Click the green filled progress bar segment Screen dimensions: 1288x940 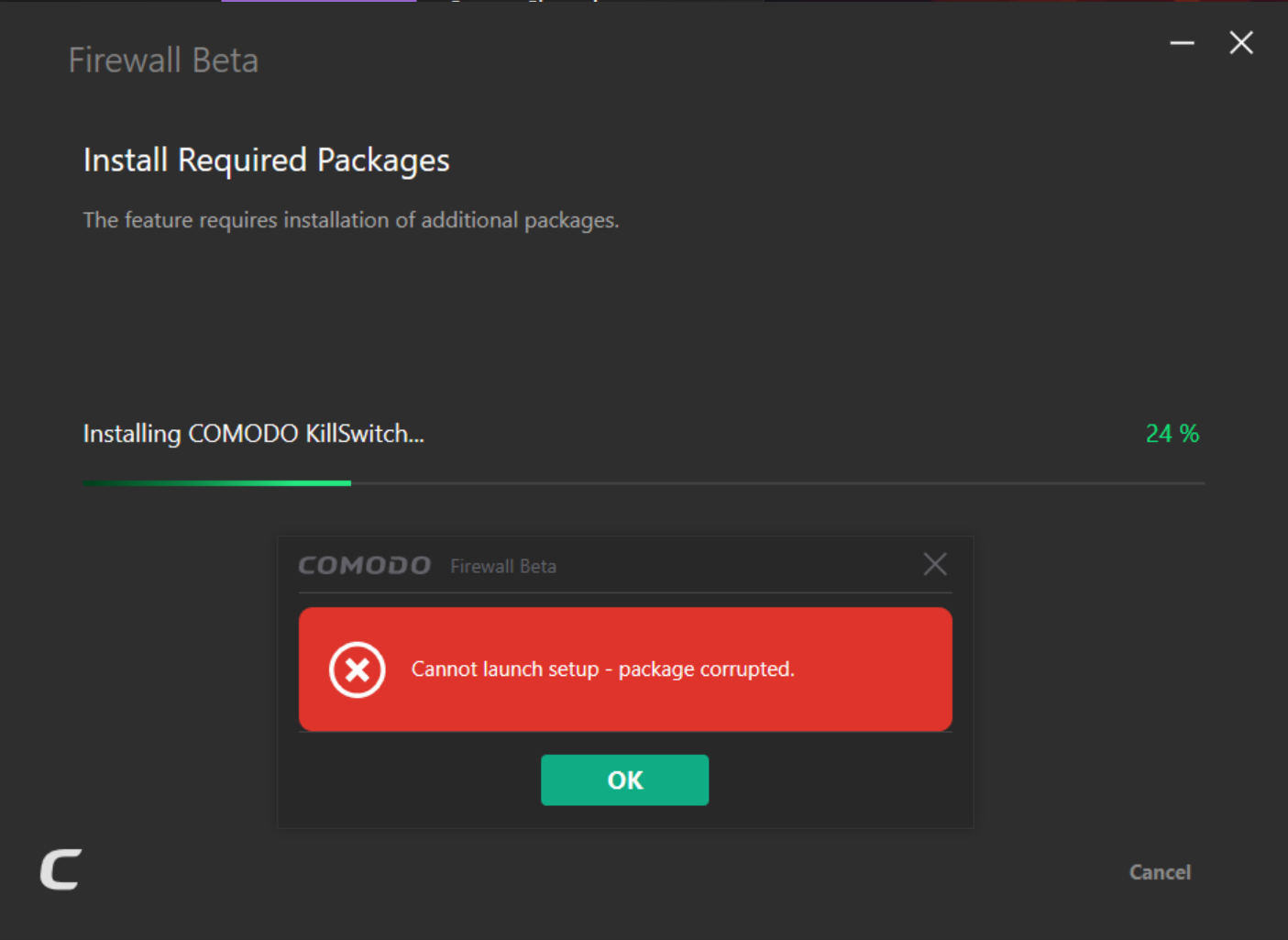coord(217,483)
